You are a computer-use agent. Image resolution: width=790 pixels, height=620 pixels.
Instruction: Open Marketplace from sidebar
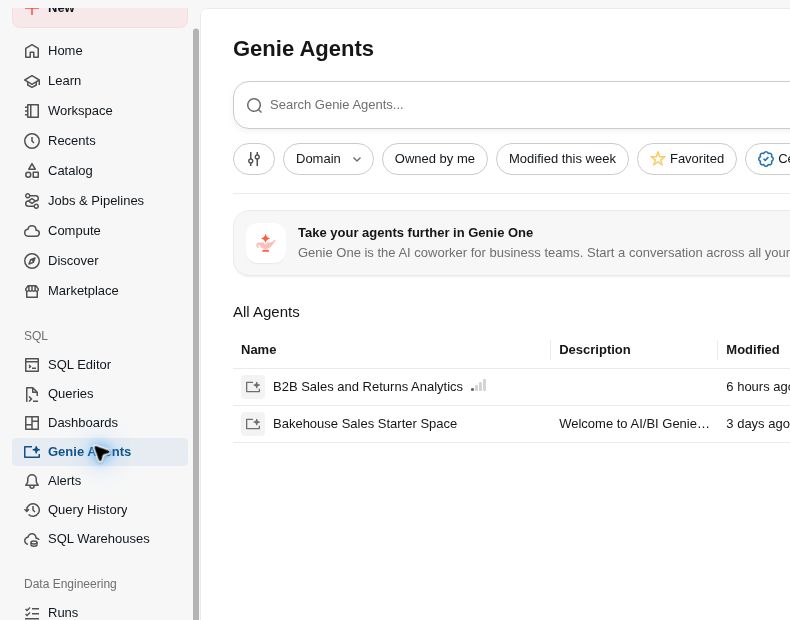(100, 291)
